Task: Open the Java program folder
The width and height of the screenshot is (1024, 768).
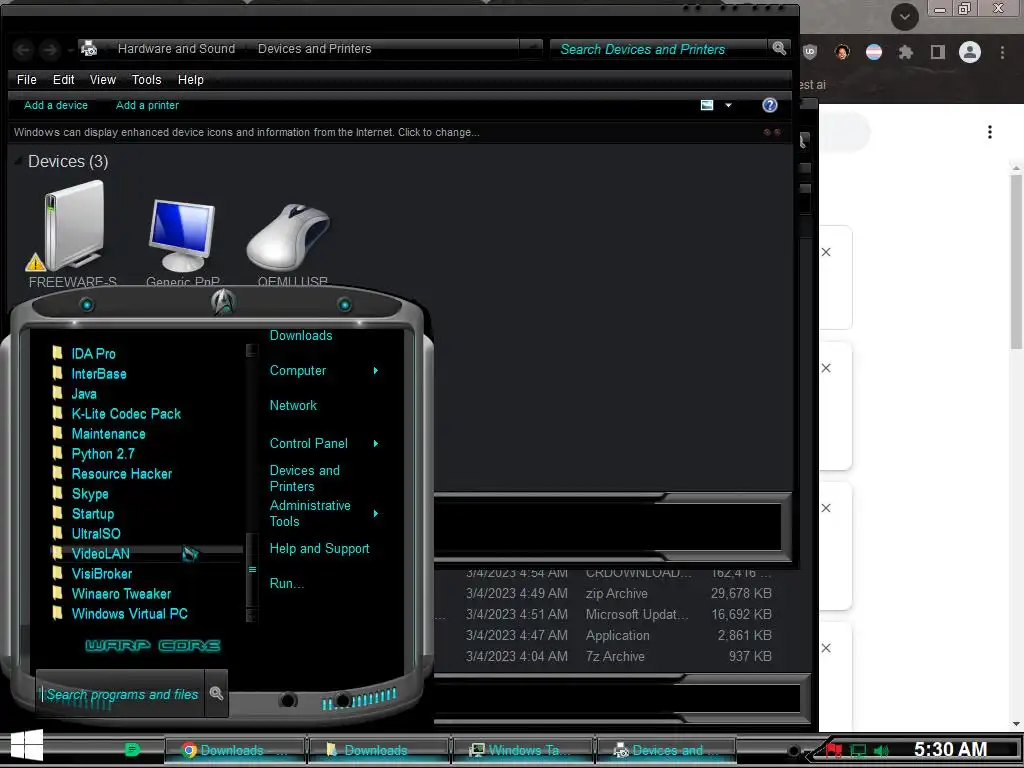Action: [84, 394]
